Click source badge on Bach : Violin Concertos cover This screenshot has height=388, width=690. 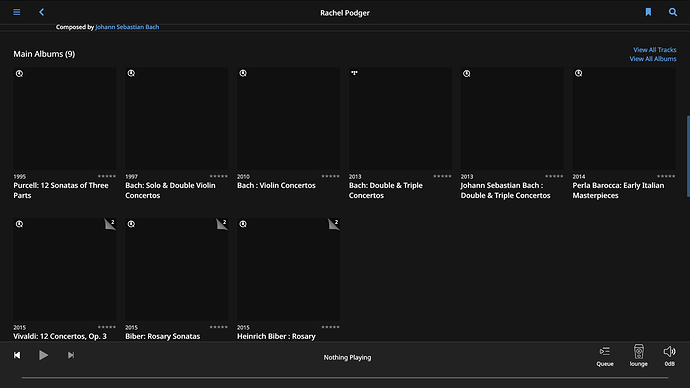click(243, 73)
